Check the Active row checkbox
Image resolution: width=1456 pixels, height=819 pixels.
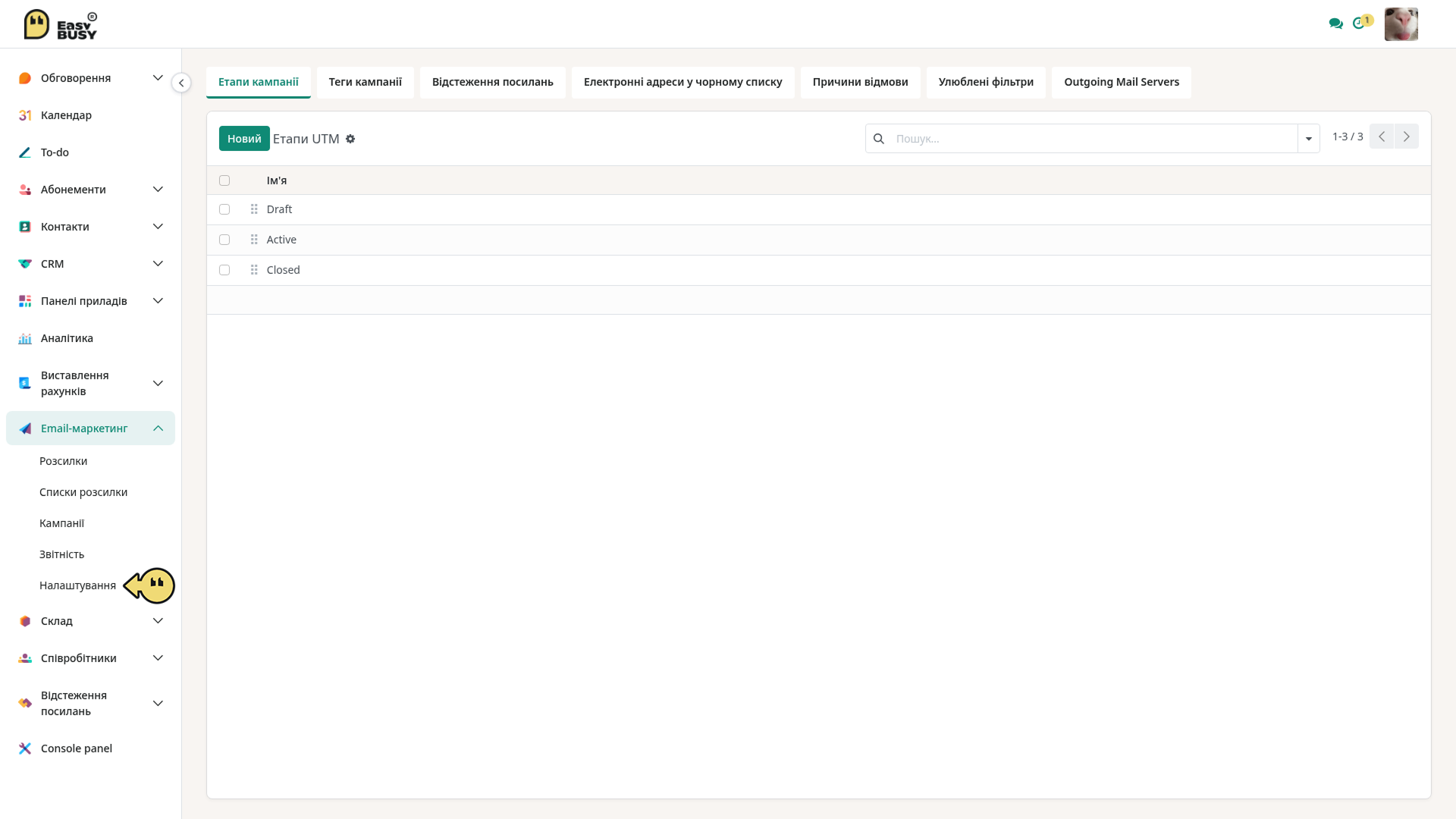224,240
